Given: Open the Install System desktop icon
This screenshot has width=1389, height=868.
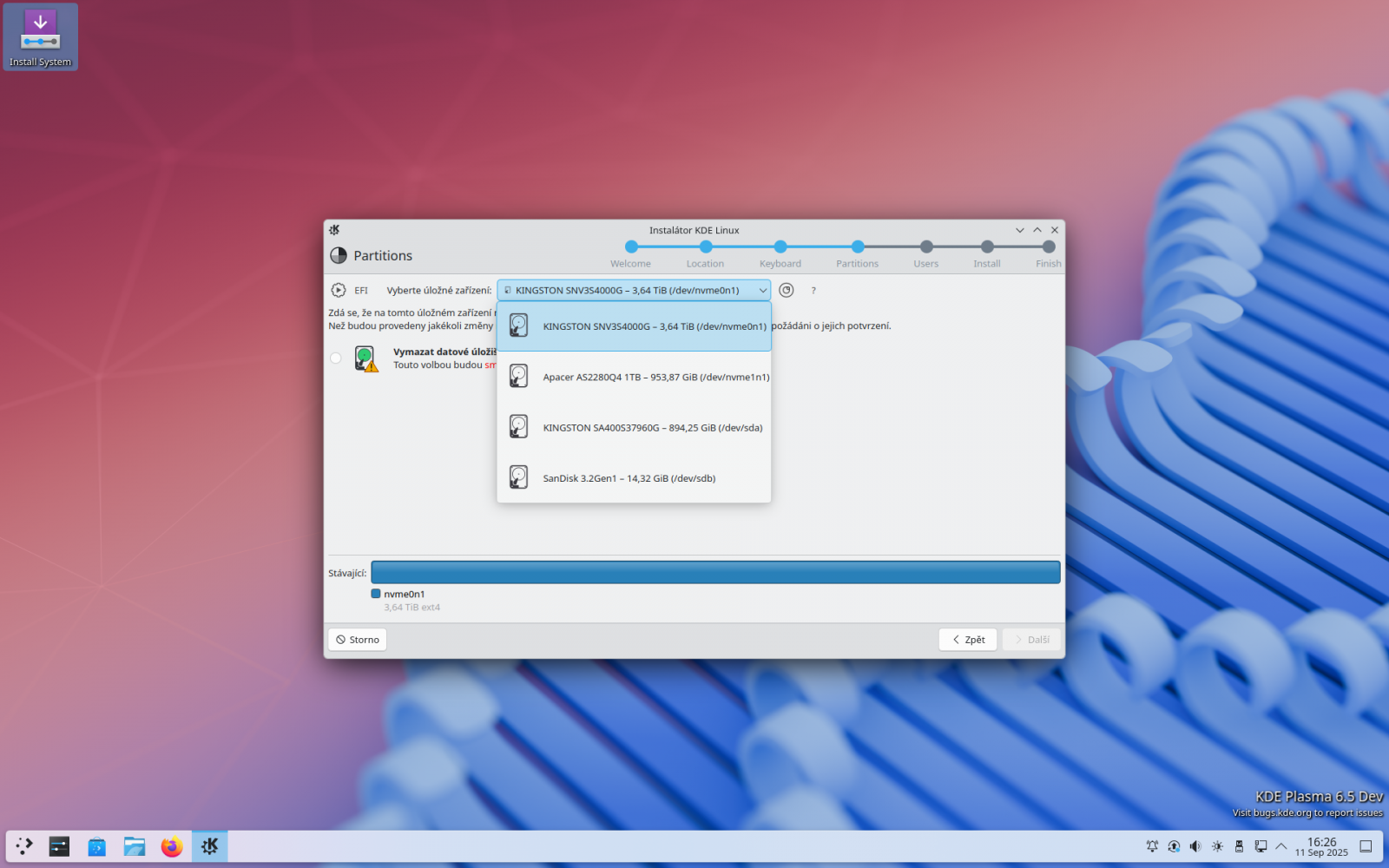Looking at the screenshot, I should pyautogui.click(x=40, y=37).
